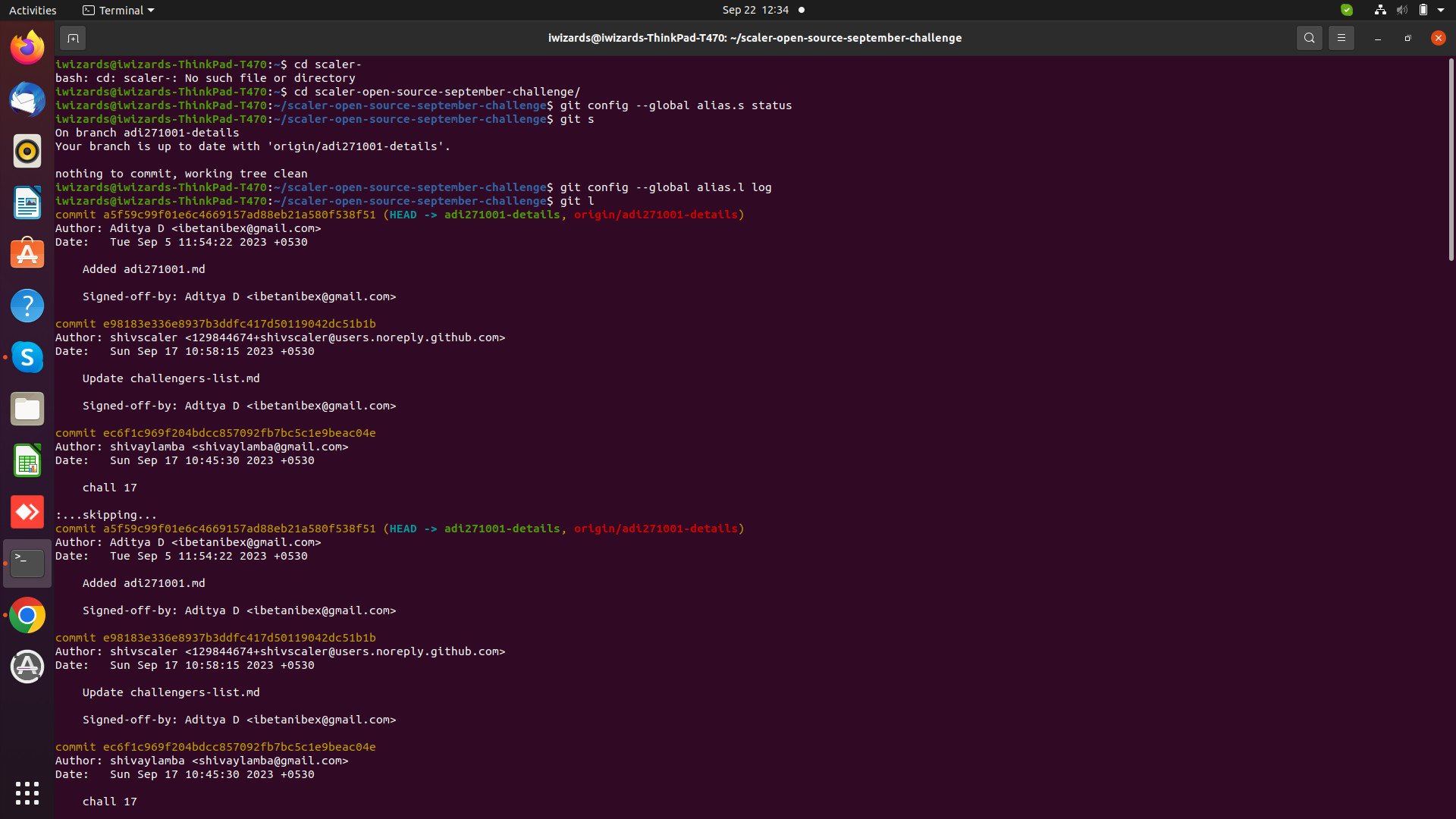1456x819 pixels.
Task: Open the Terminal application menu
Action: point(118,10)
